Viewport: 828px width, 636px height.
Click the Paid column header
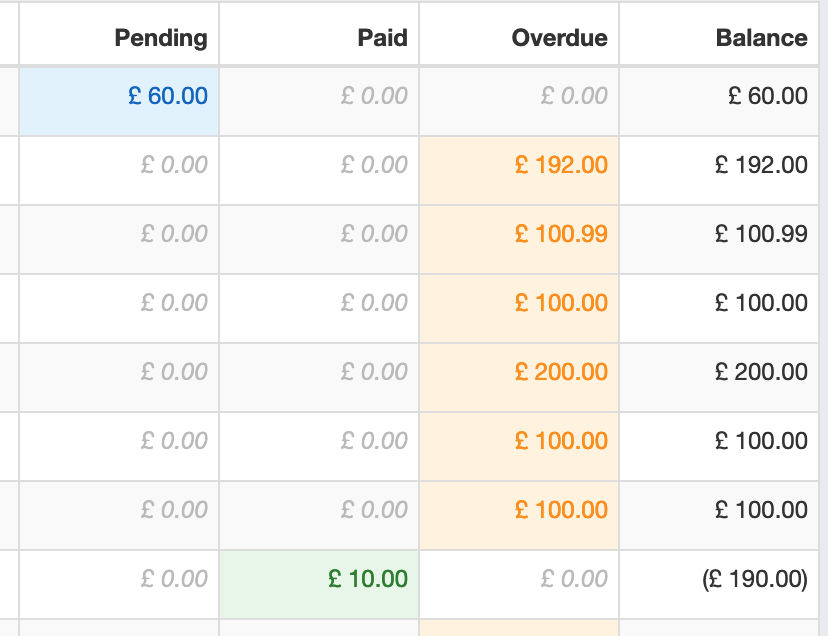pos(382,38)
